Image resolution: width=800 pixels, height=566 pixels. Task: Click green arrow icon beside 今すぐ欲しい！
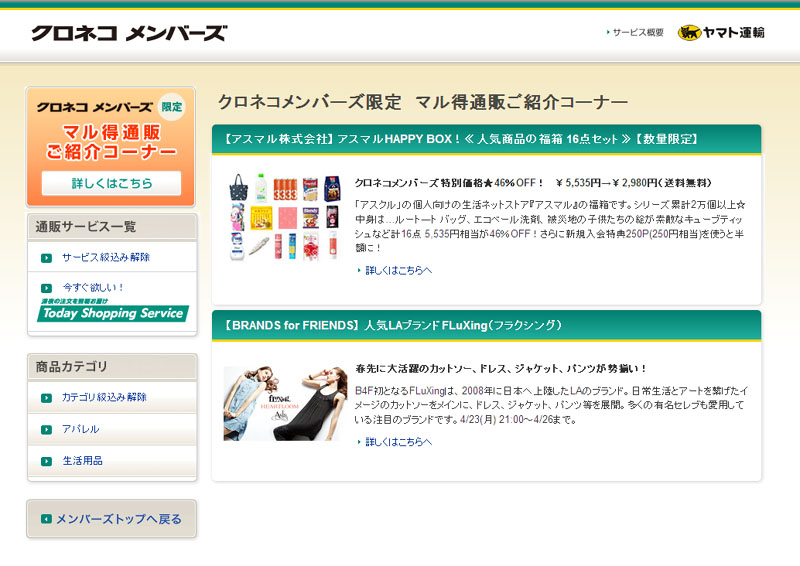tap(46, 288)
